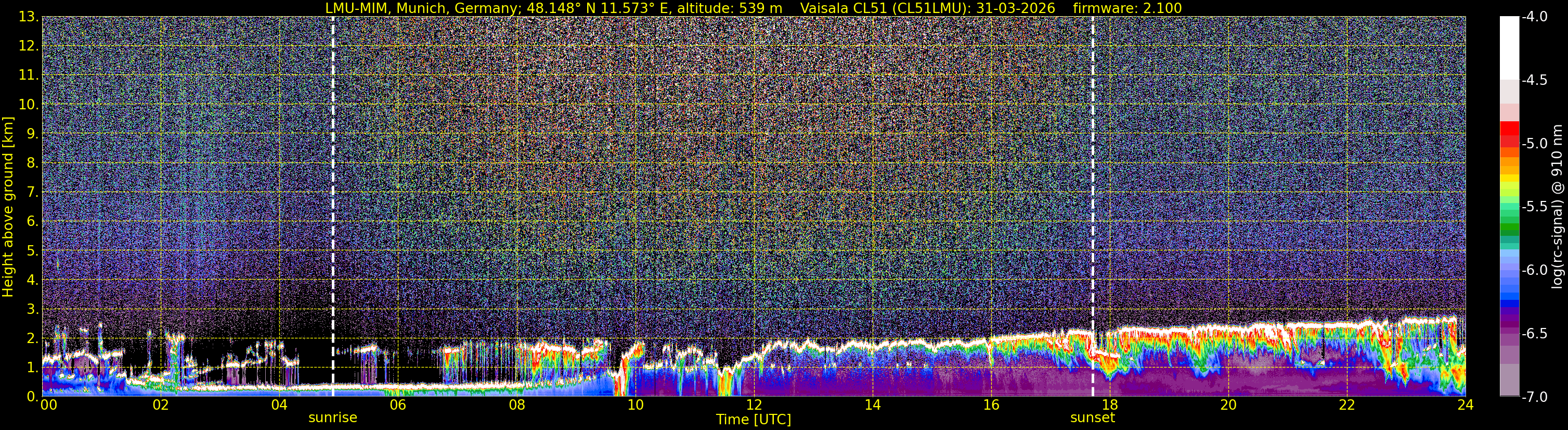
Task: Click the '11.' height axis tick label
Action: [28, 75]
